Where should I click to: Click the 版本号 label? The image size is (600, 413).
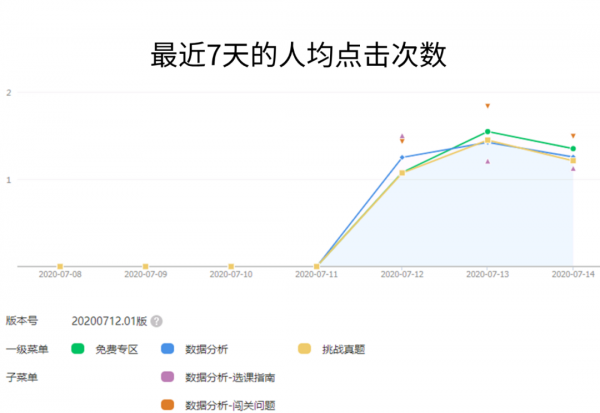pos(22,321)
